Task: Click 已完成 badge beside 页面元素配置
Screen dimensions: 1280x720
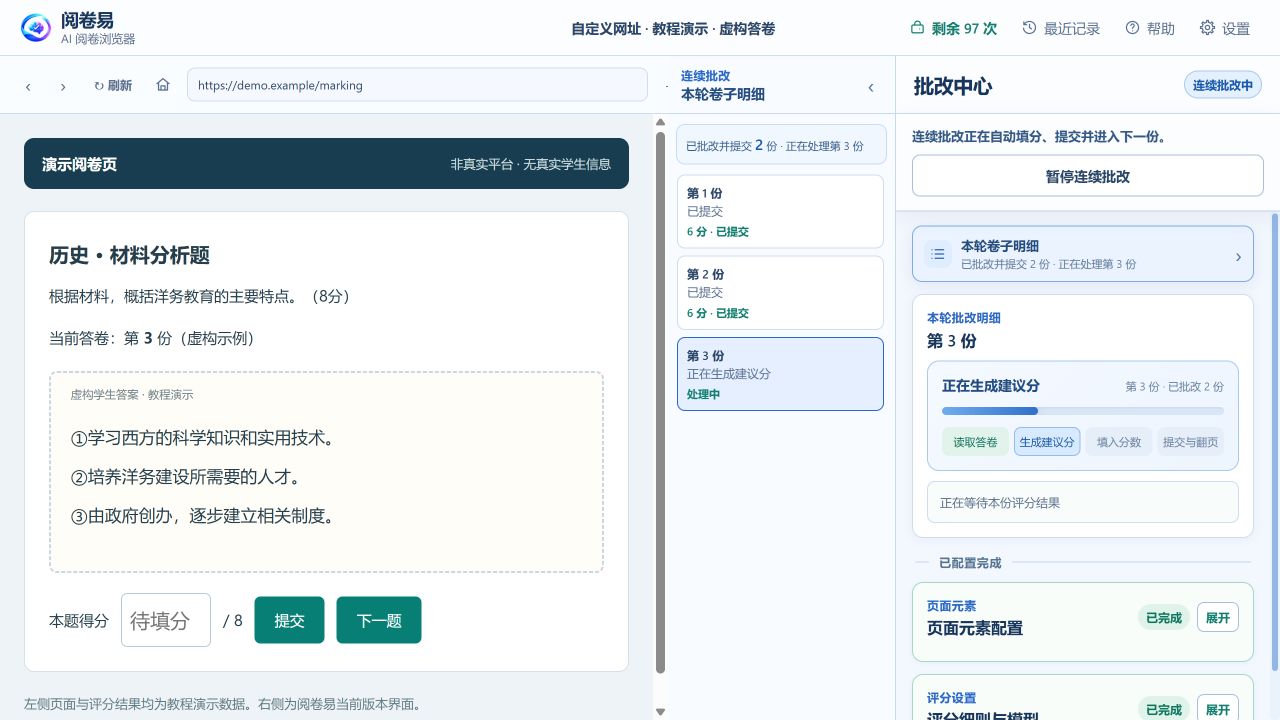Action: [x=1164, y=618]
